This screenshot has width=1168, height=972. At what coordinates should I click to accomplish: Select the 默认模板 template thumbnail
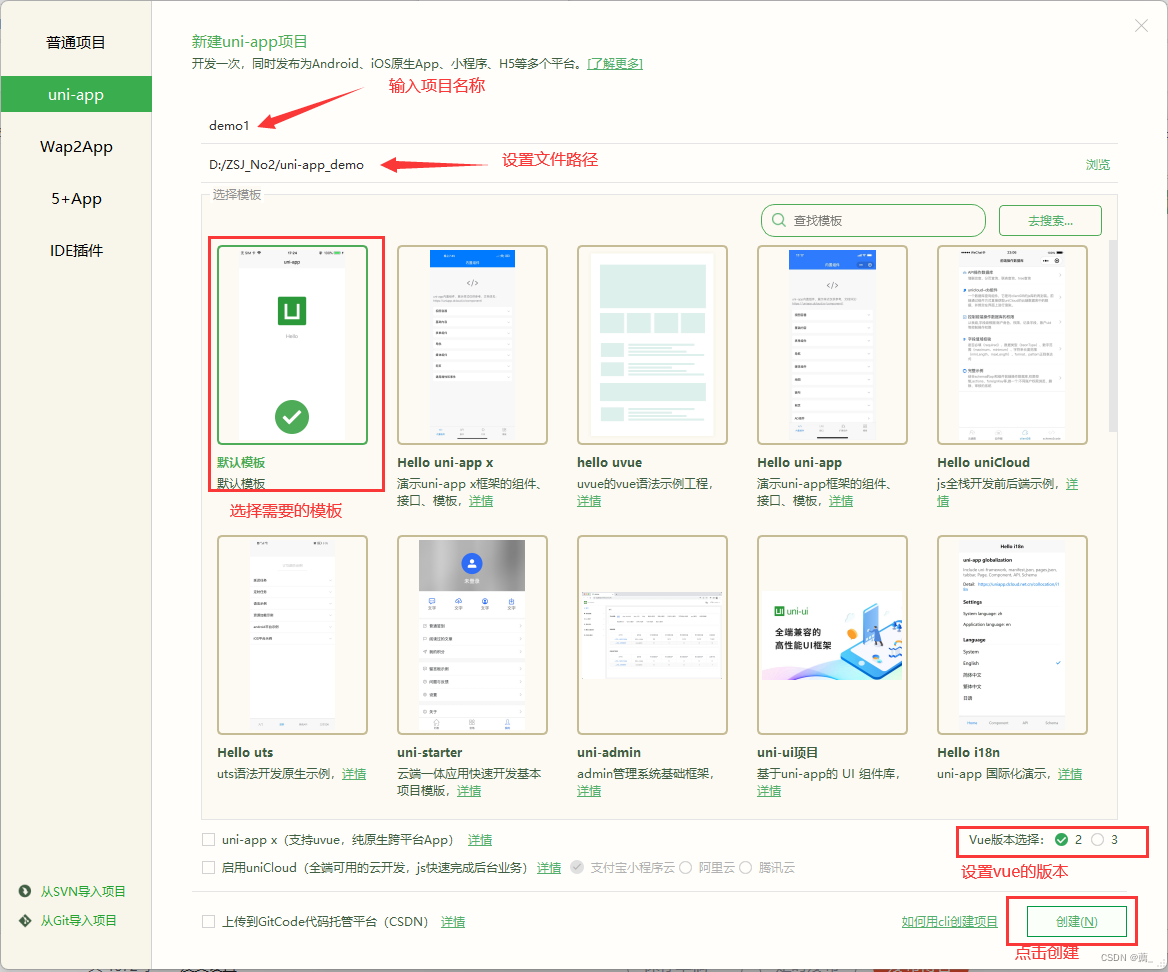click(x=292, y=344)
